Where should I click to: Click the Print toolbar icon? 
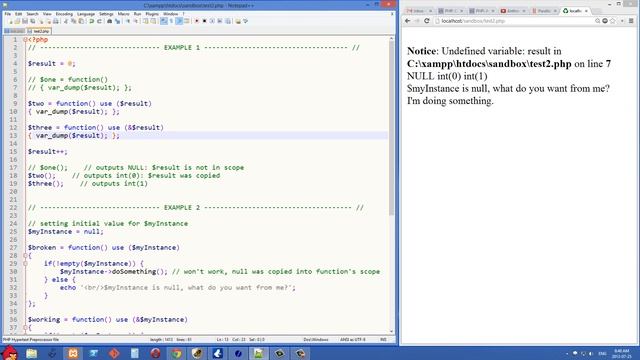coord(56,21)
